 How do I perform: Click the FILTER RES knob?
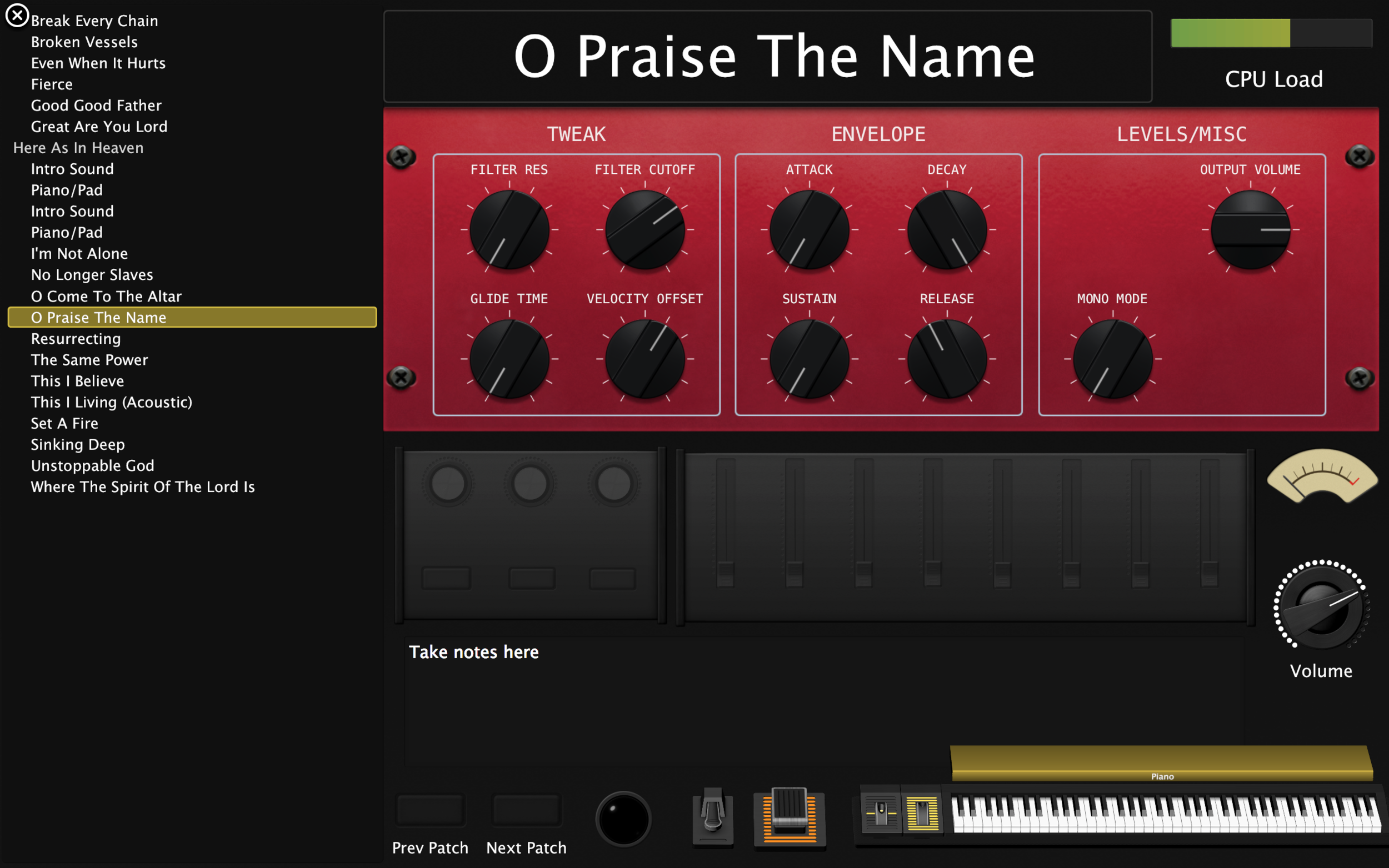(x=509, y=229)
